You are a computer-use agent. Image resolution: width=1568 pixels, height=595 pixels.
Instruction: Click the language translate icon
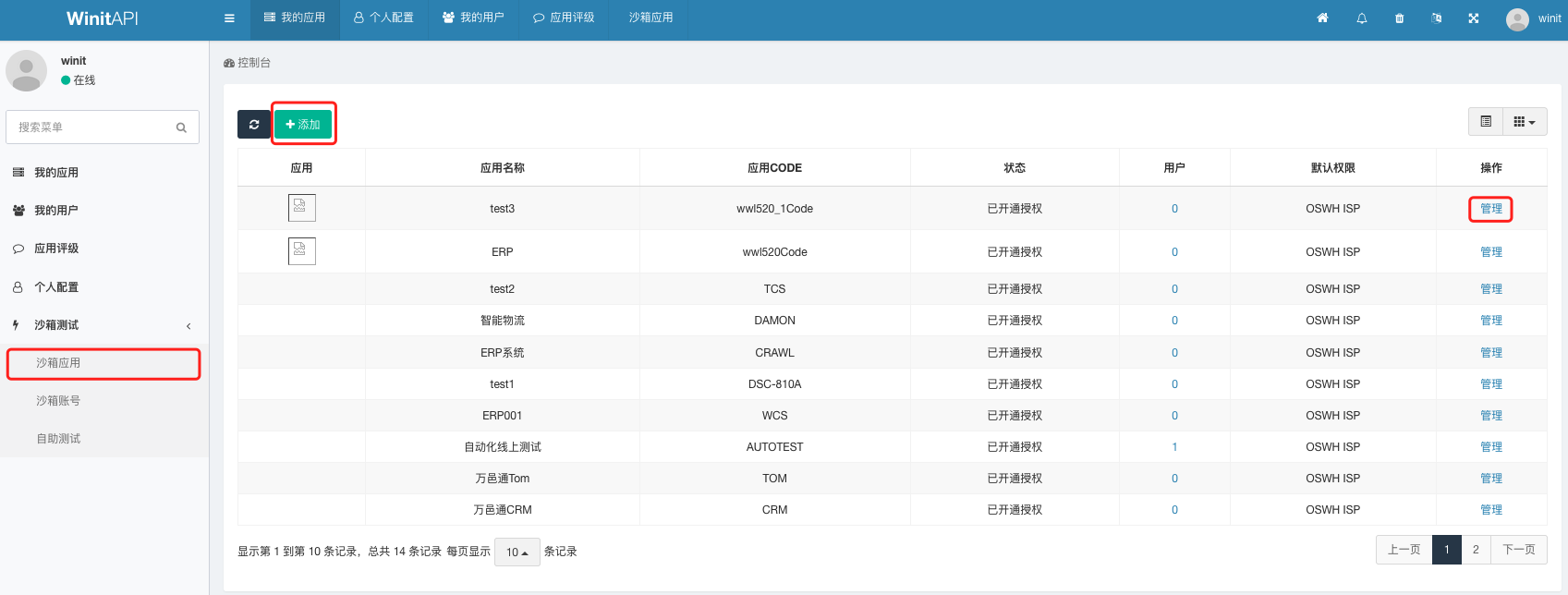[1436, 18]
